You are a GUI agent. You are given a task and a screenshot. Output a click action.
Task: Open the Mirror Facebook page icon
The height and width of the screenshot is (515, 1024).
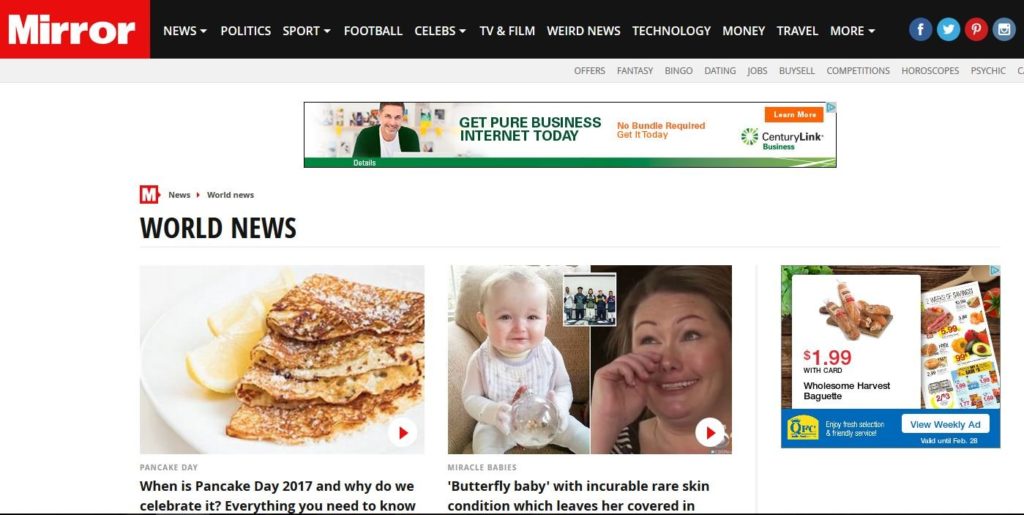[920, 29]
